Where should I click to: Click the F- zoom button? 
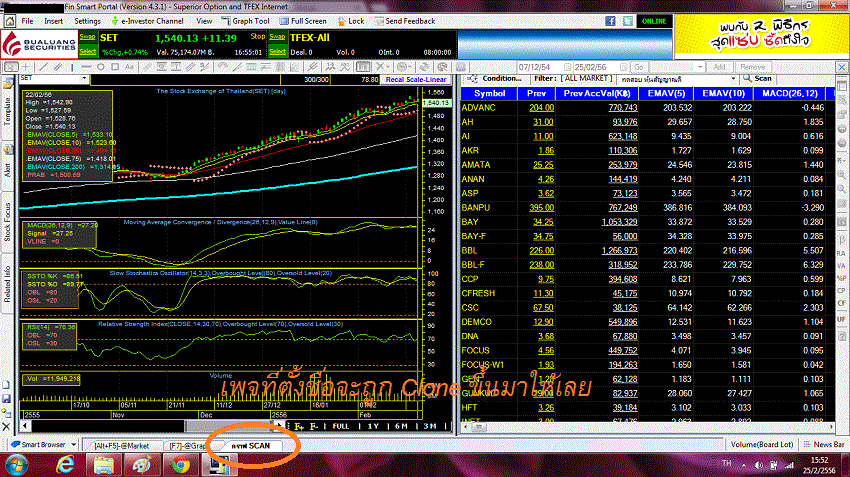click(x=313, y=427)
